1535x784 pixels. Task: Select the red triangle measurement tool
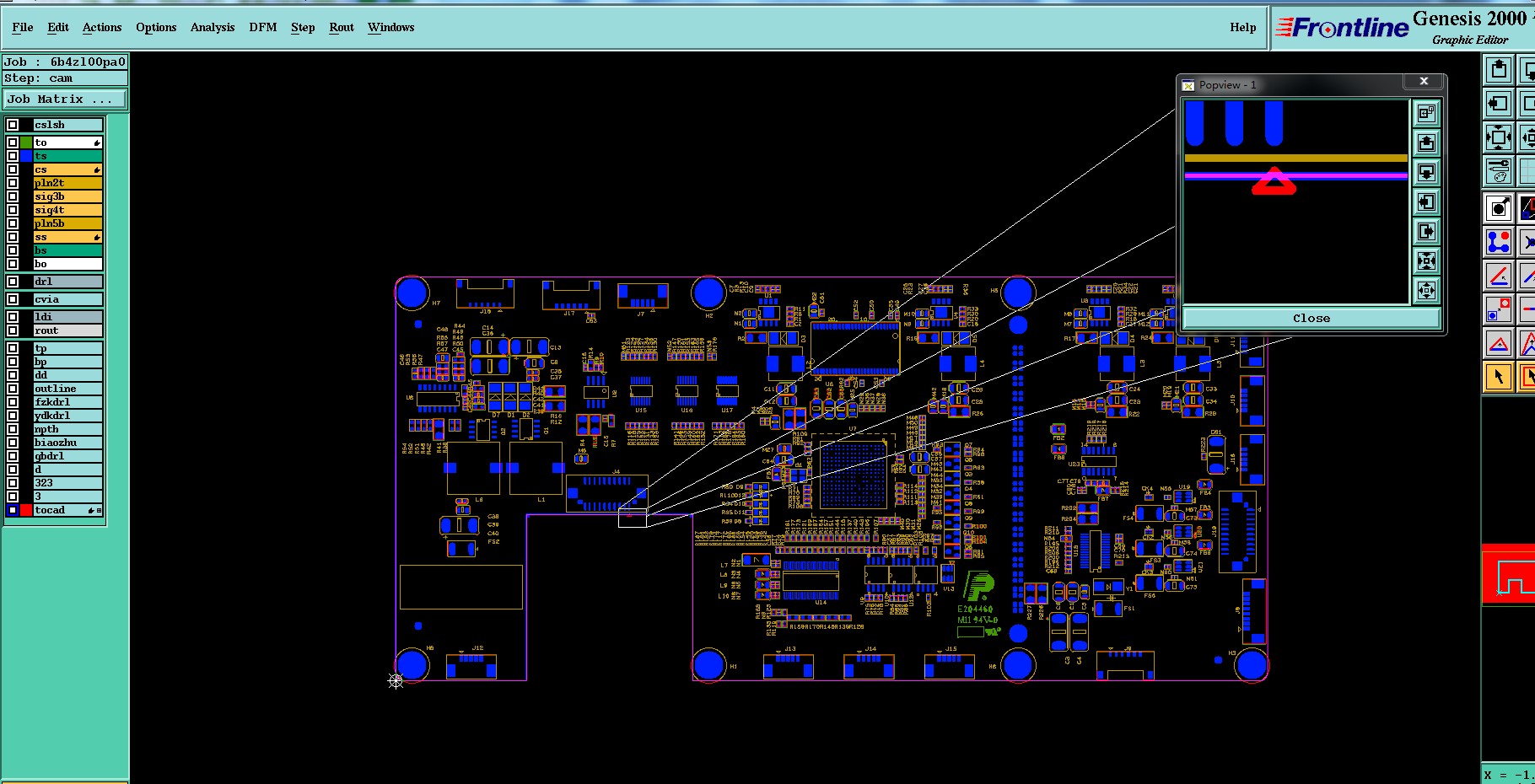pyautogui.click(x=1499, y=344)
